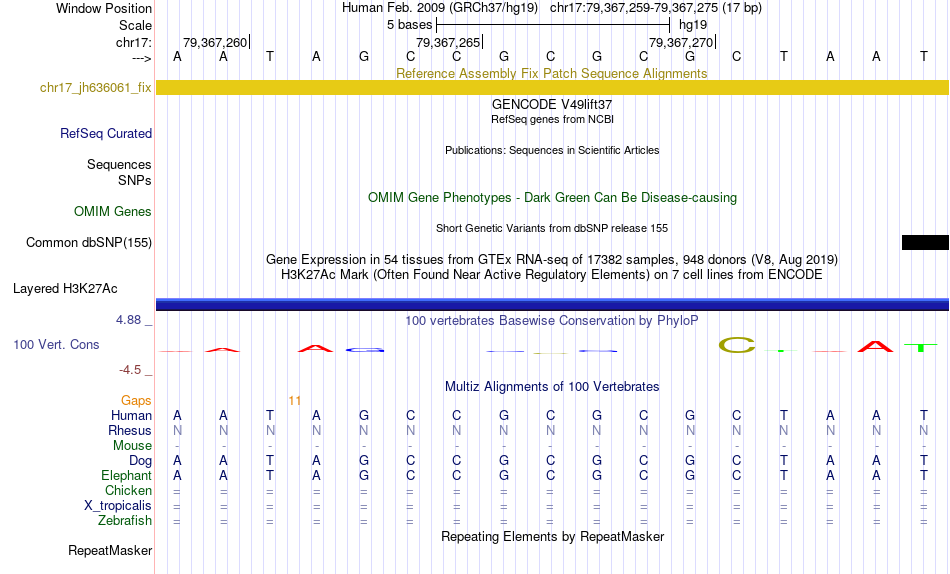Open Publications: Sequences in Scientific Articles title
Screen dimensions: 950x574
tap(552, 150)
